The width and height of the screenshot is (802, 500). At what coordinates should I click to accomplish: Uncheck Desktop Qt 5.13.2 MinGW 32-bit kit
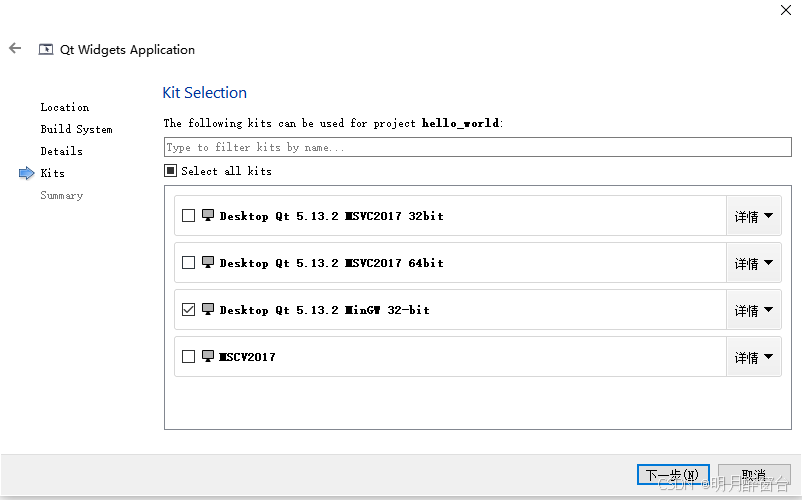189,310
